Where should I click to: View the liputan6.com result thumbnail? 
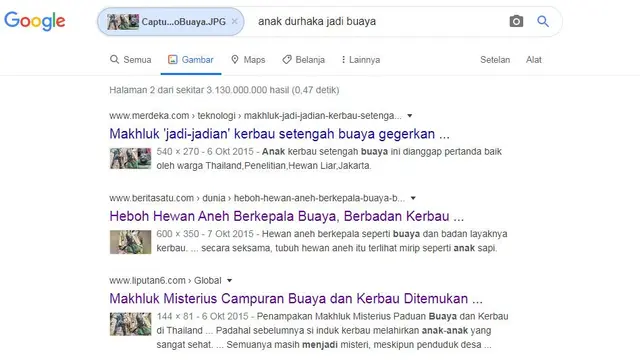pos(131,324)
